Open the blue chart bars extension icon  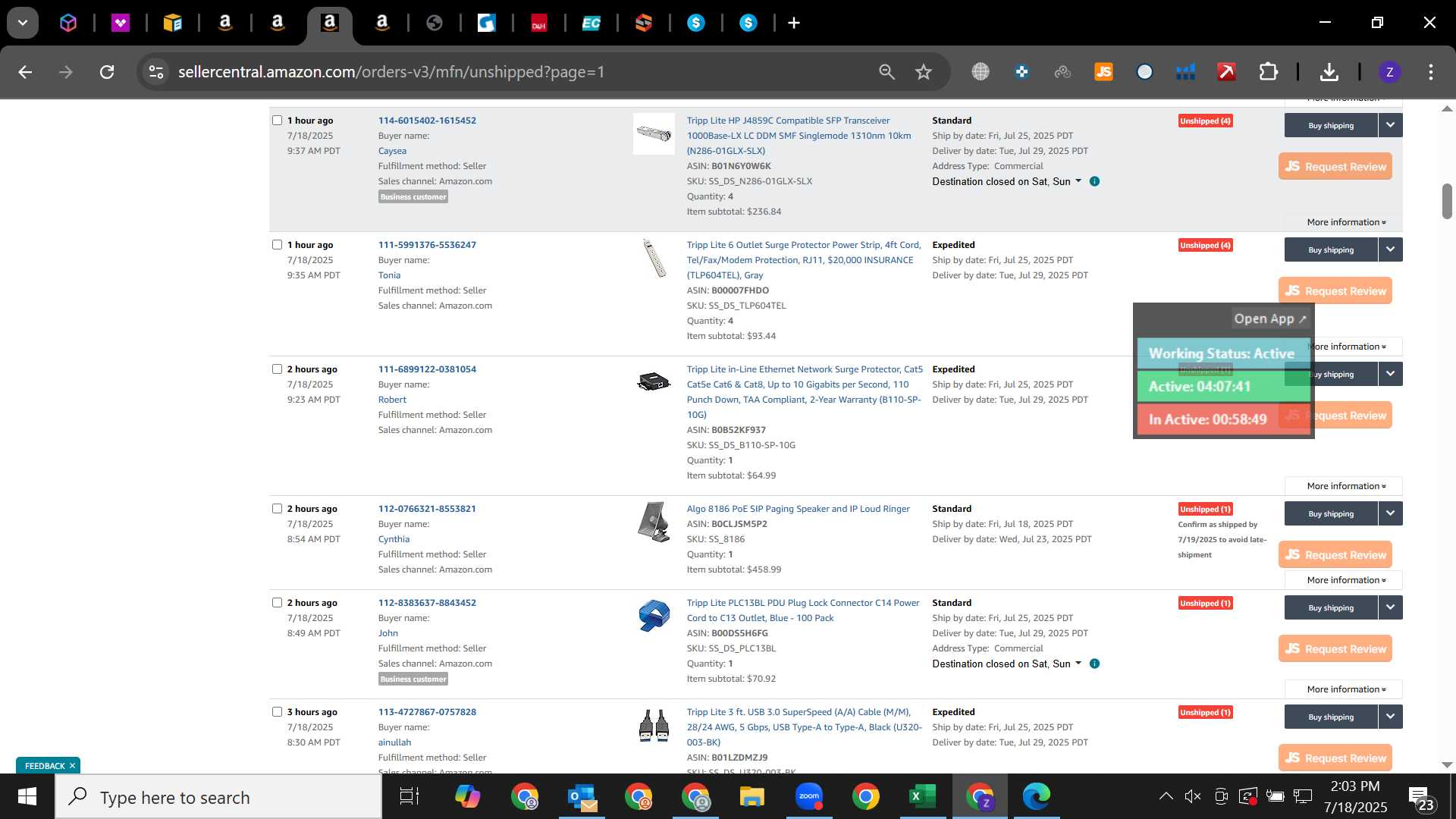(1185, 72)
